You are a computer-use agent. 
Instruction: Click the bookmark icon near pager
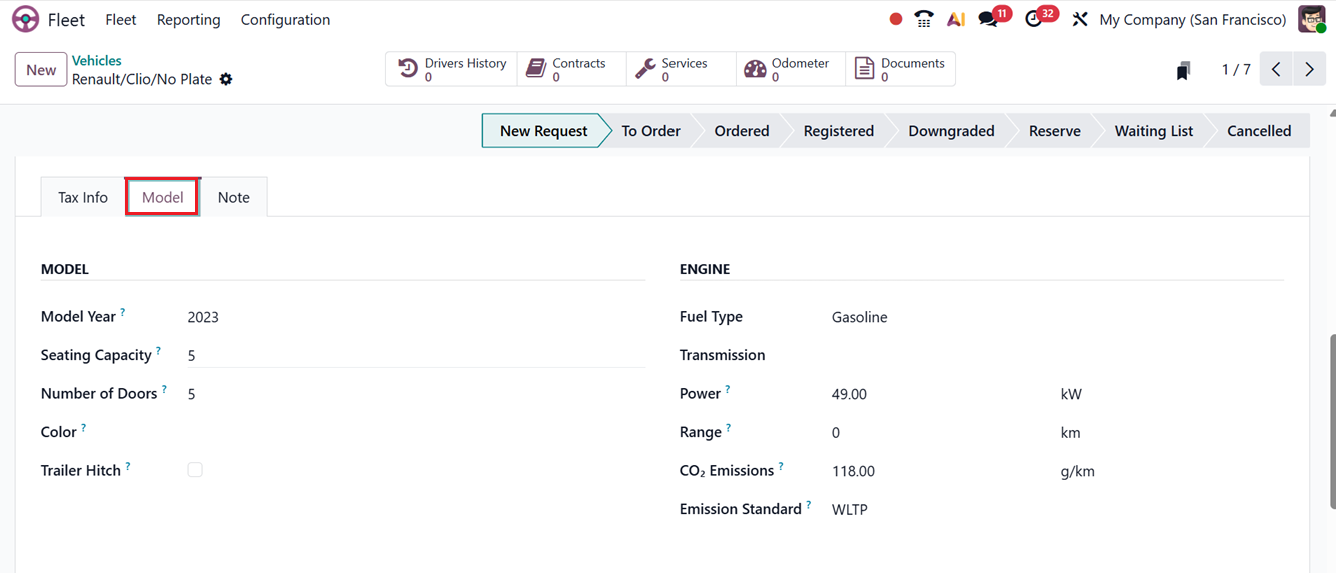(x=1183, y=70)
